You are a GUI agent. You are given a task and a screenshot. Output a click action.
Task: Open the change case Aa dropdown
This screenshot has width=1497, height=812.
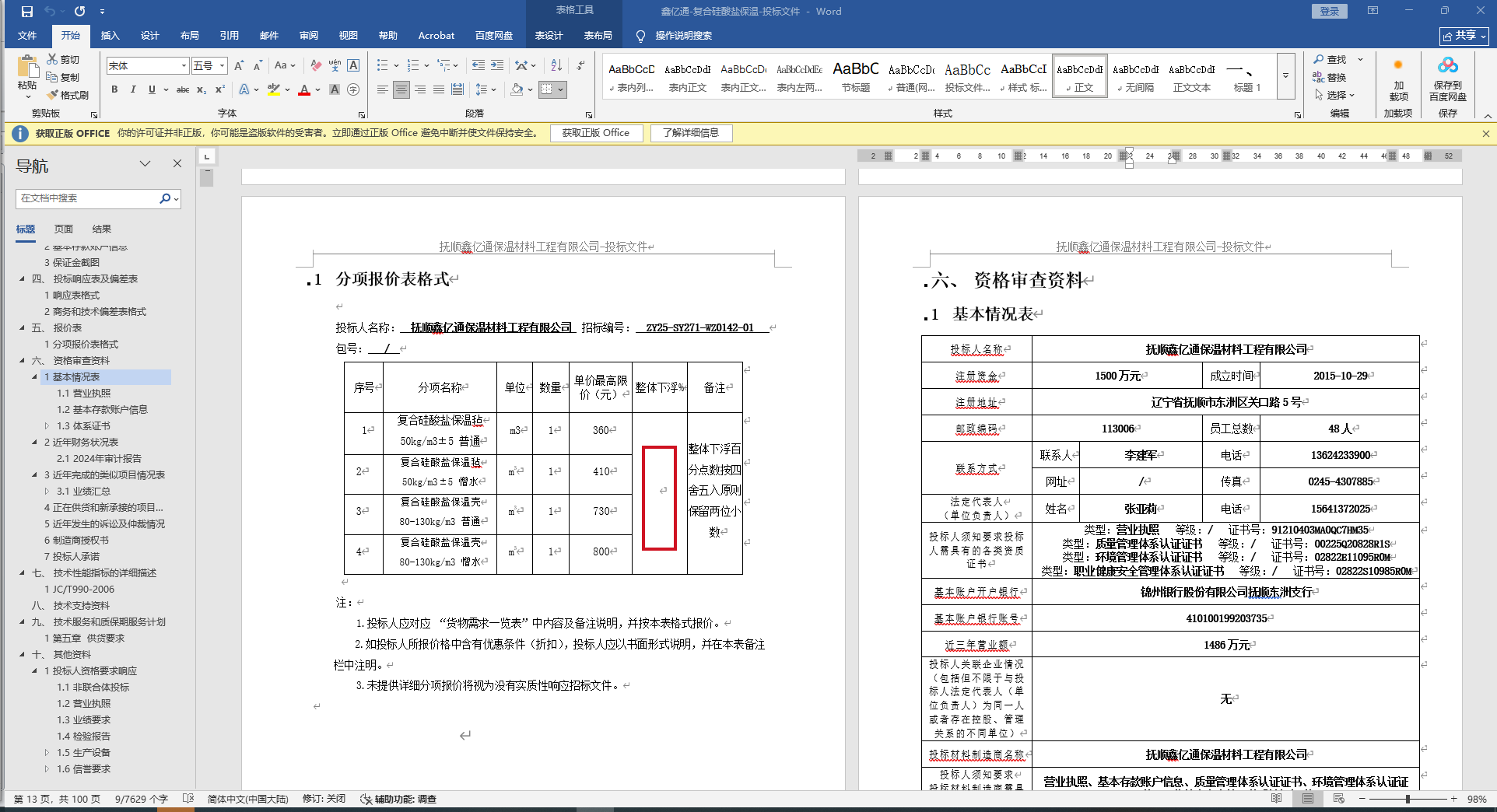(285, 66)
